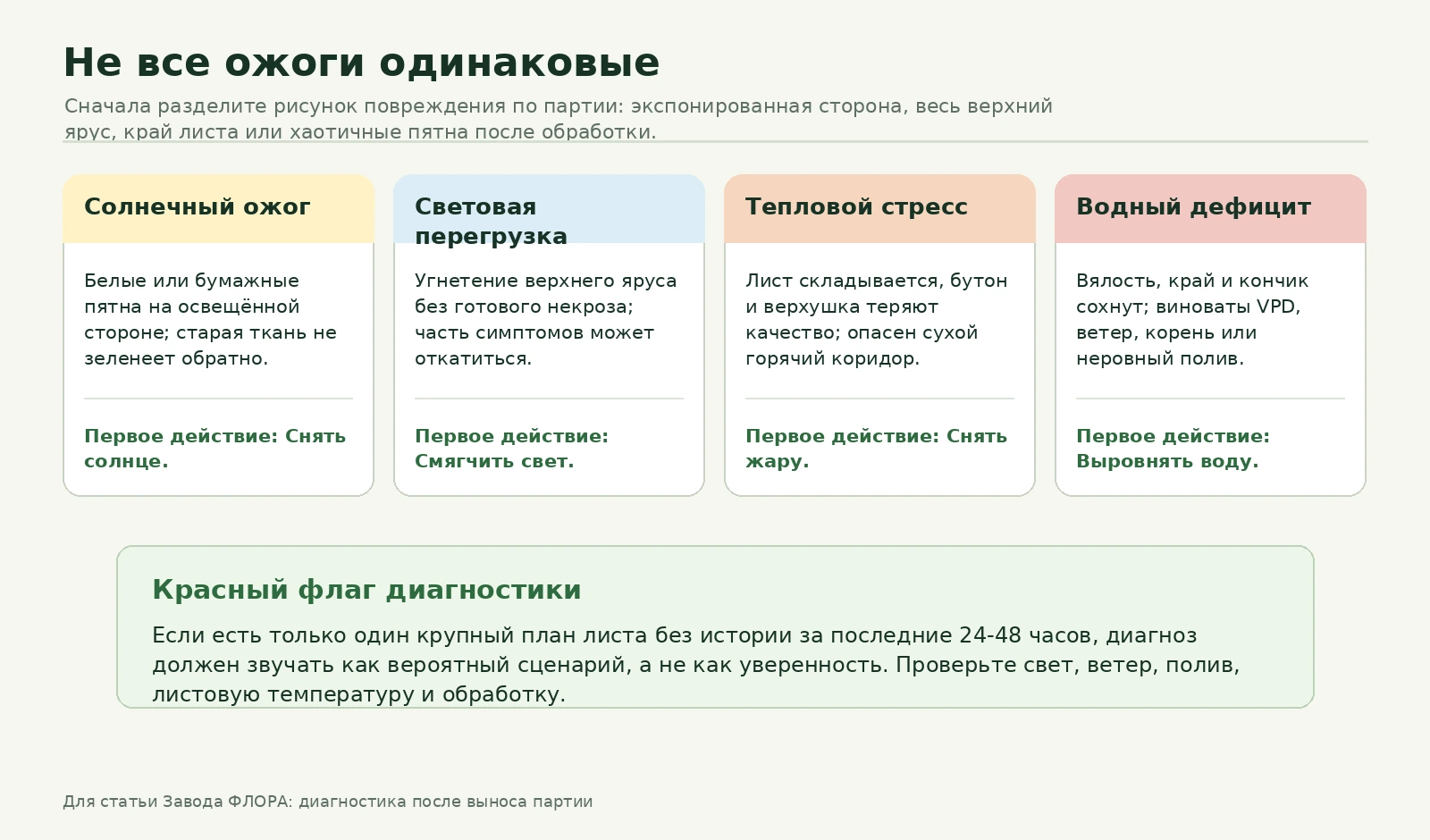This screenshot has width=1430, height=840.
Task: Click the description "Вялость, край и кончик"
Action: [1192, 320]
